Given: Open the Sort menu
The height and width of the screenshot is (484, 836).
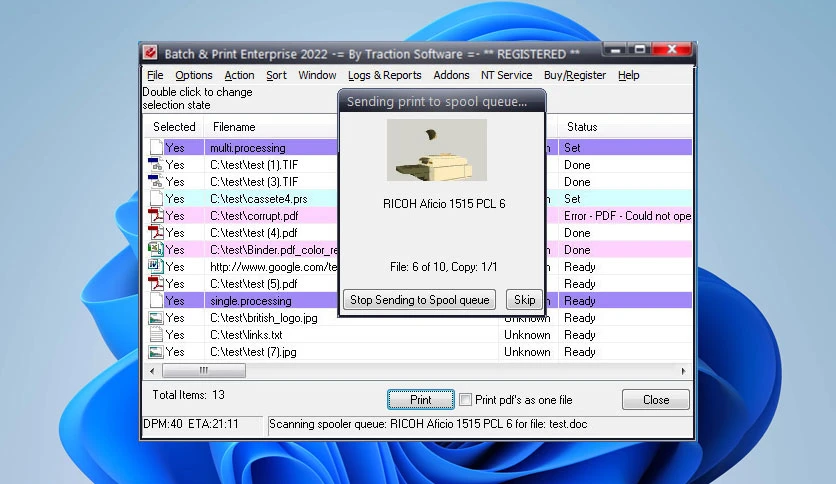Looking at the screenshot, I should (x=276, y=75).
